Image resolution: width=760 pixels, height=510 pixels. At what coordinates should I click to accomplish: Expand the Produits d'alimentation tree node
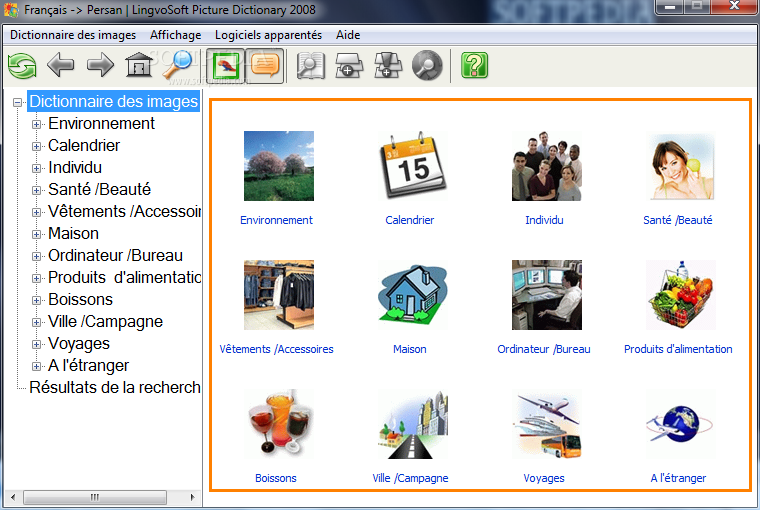point(36,278)
